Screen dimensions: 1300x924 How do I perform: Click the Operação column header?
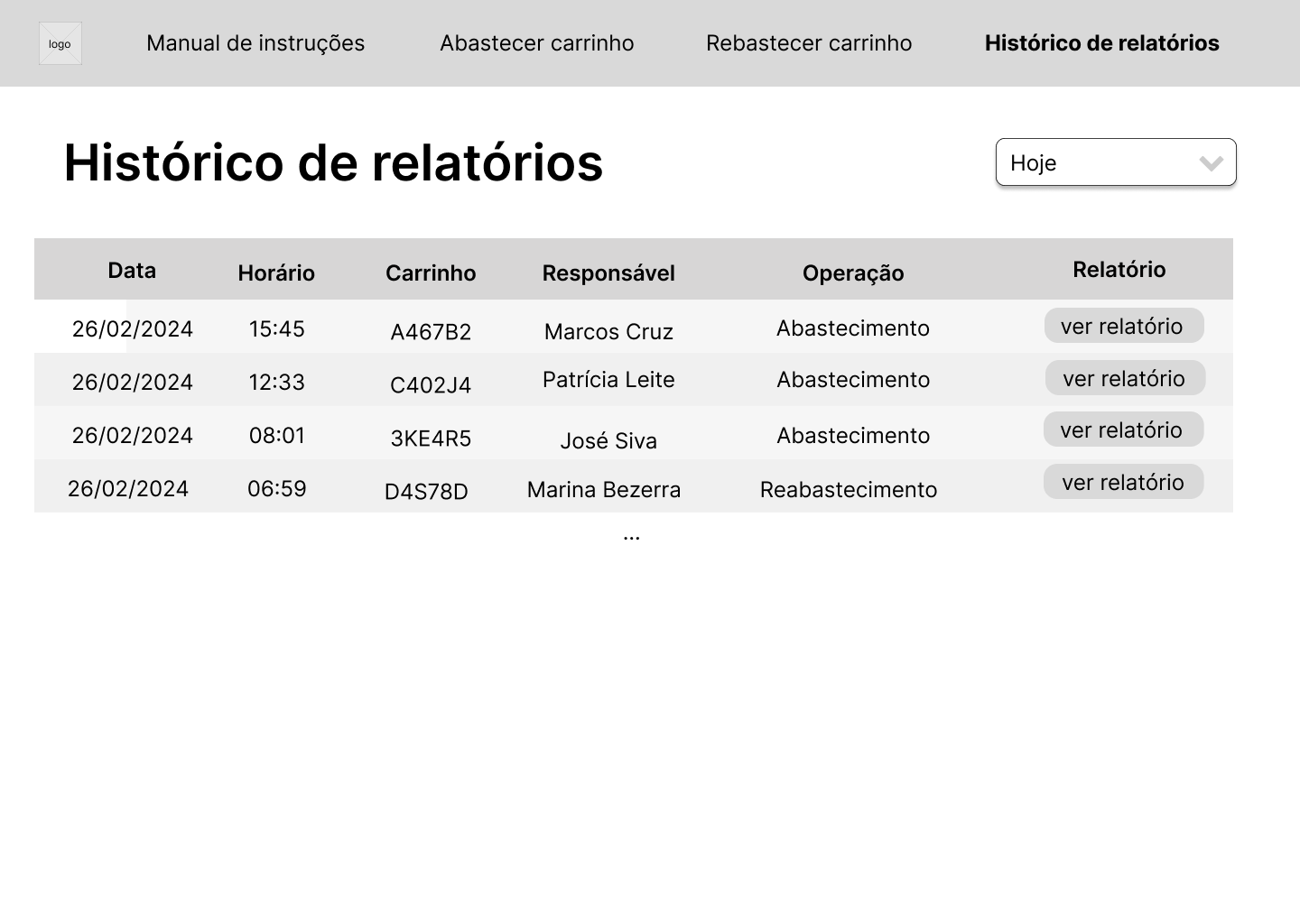853,273
